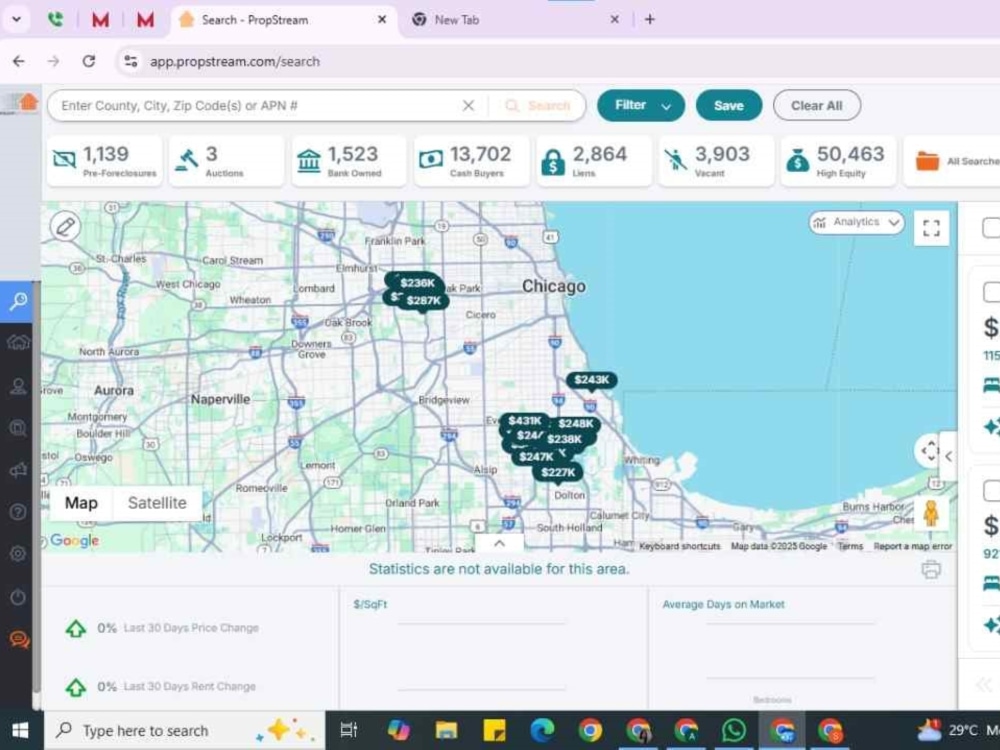Switch map to Map view
This screenshot has height=750, width=1000.
tap(81, 503)
